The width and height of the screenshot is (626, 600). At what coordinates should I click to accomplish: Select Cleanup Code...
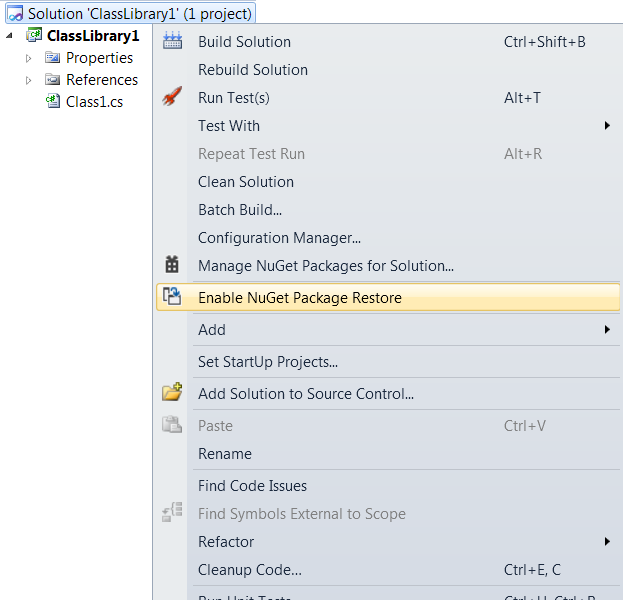tap(388, 570)
